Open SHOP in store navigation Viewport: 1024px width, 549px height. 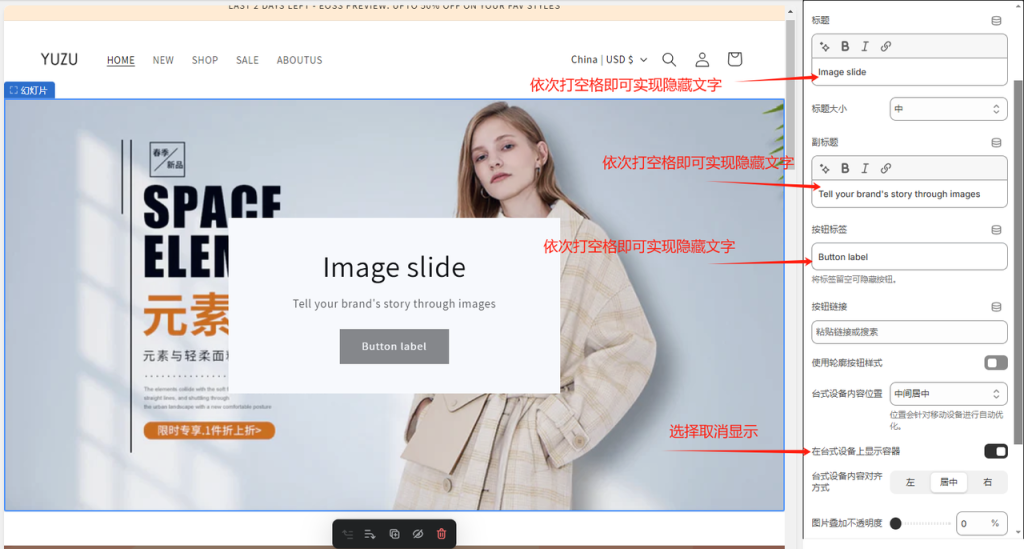coord(205,60)
